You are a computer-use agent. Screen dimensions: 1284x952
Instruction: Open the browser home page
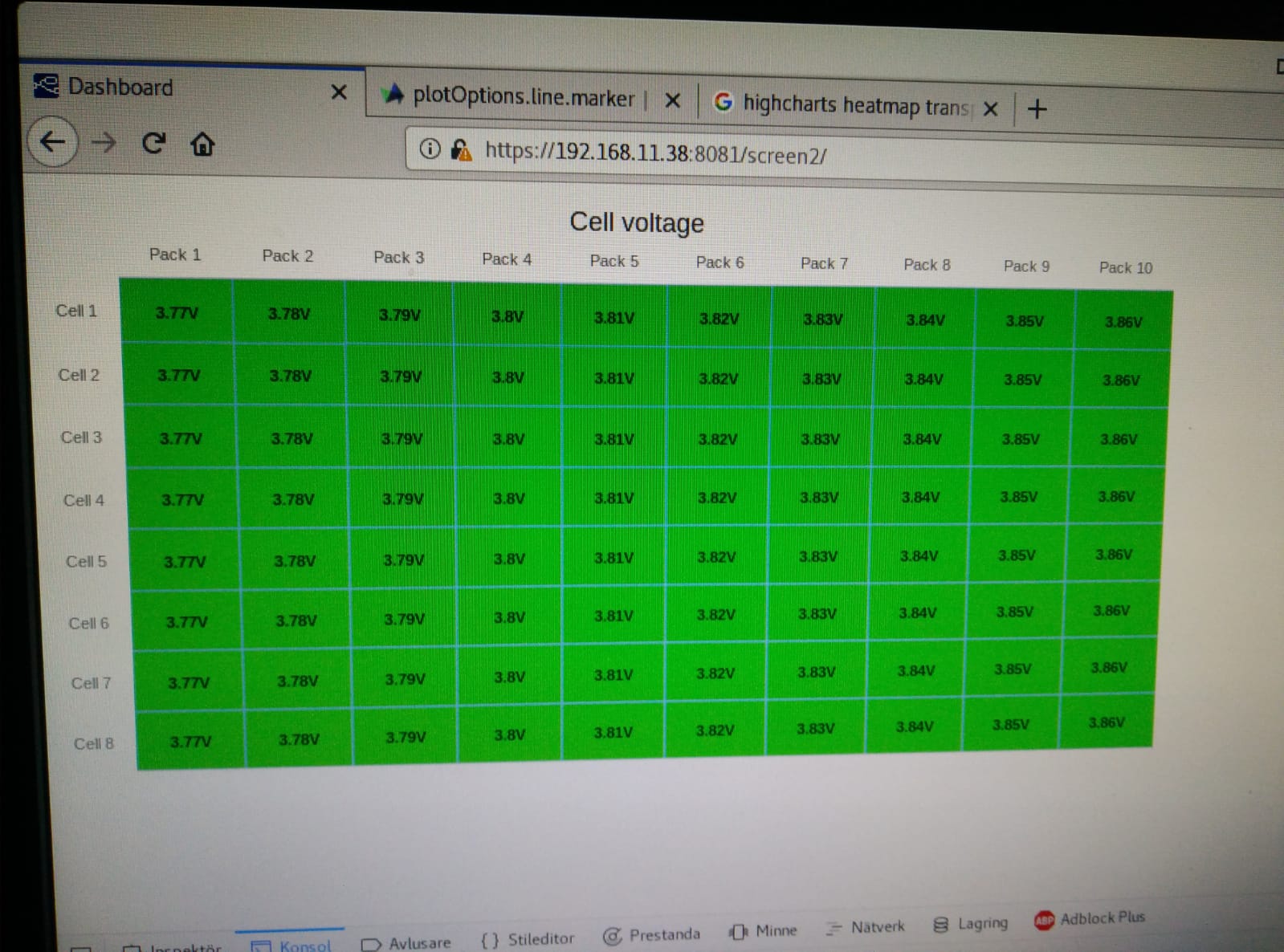coord(202,144)
